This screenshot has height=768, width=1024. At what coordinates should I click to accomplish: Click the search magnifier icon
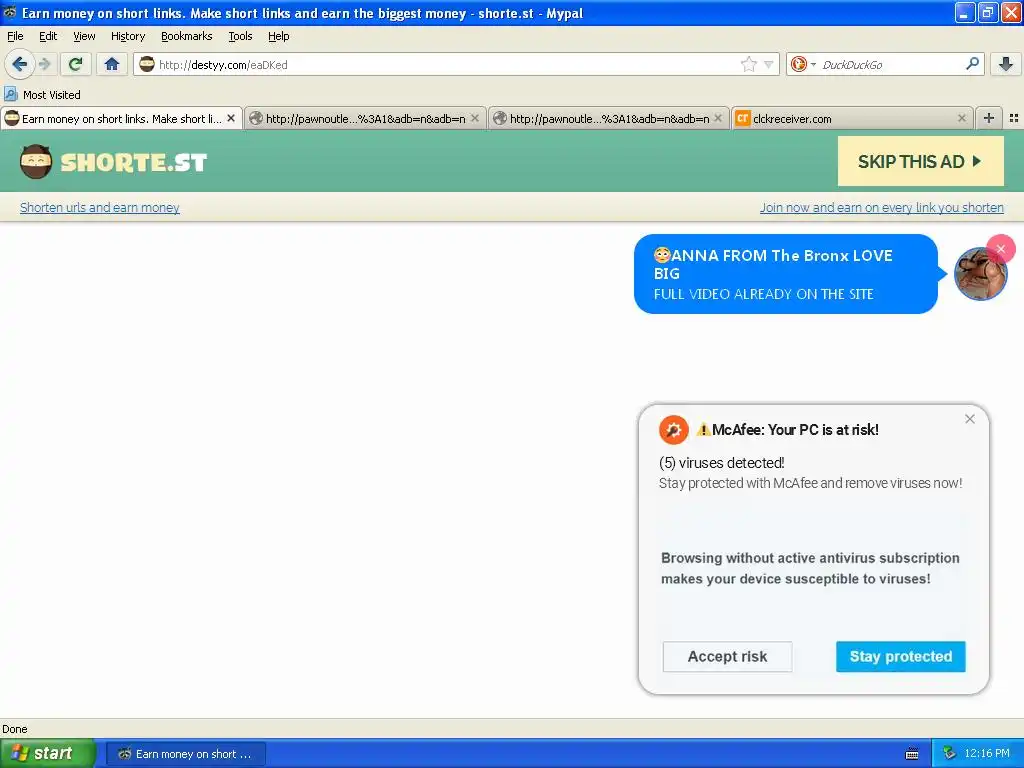point(972,63)
